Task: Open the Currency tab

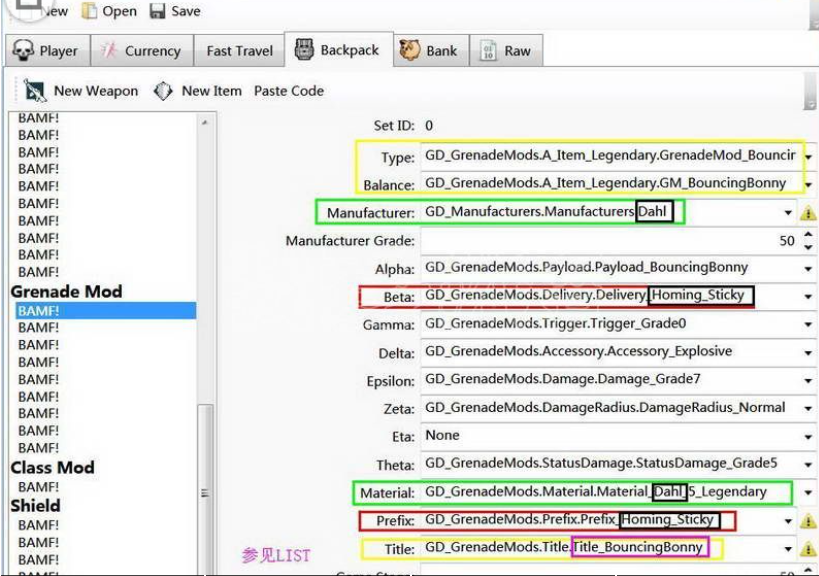Action: tap(141, 51)
